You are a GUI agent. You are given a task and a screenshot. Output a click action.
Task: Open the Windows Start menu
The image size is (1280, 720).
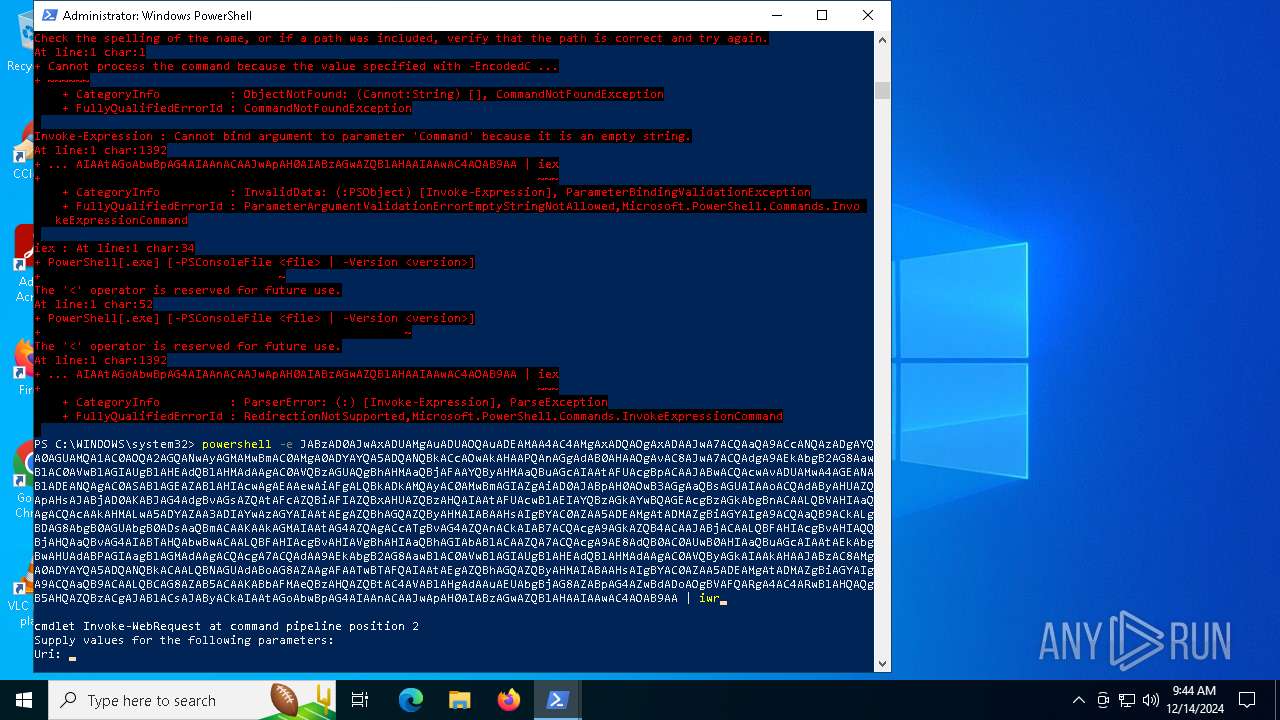click(24, 700)
